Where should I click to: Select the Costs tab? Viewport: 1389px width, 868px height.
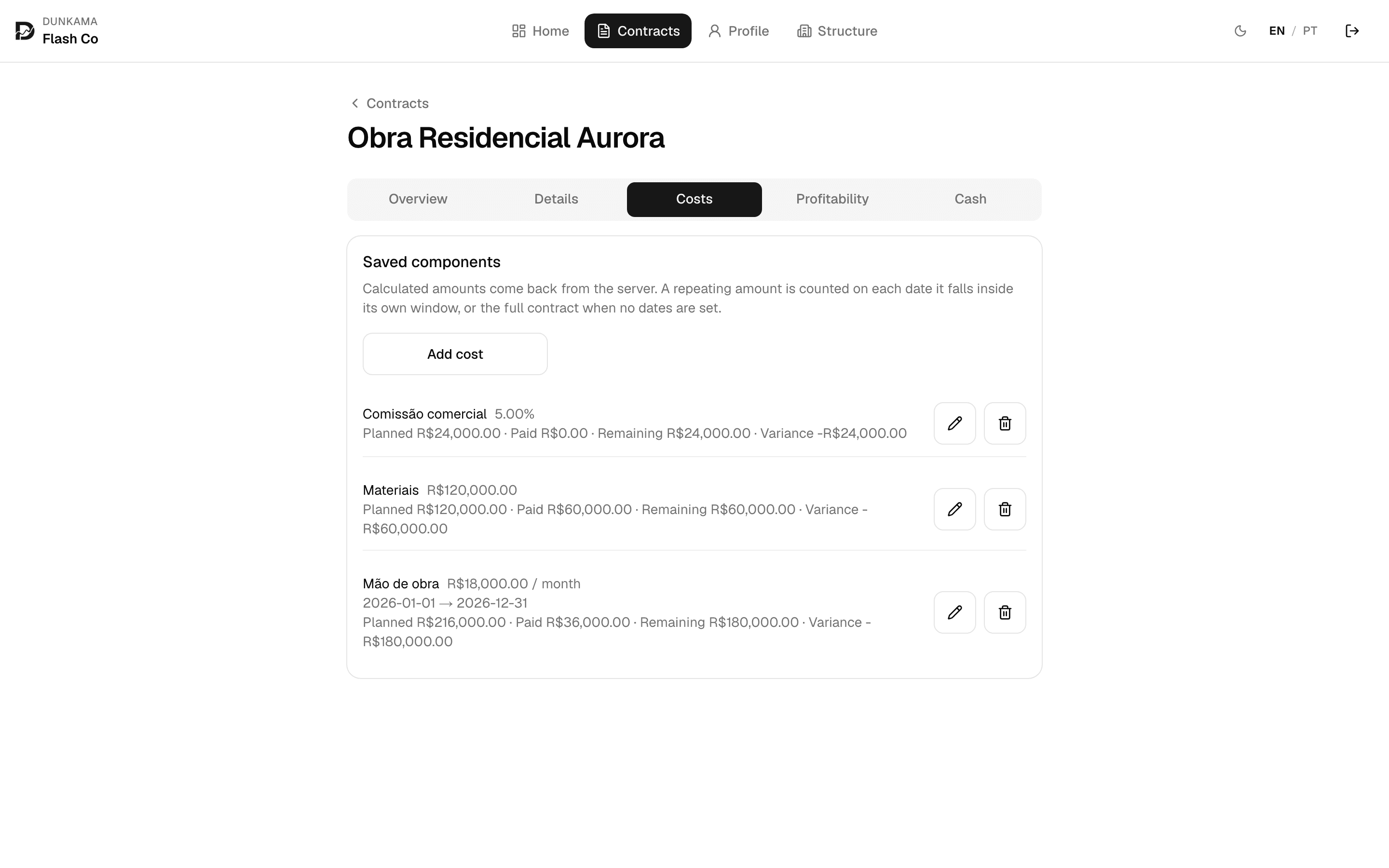(694, 199)
